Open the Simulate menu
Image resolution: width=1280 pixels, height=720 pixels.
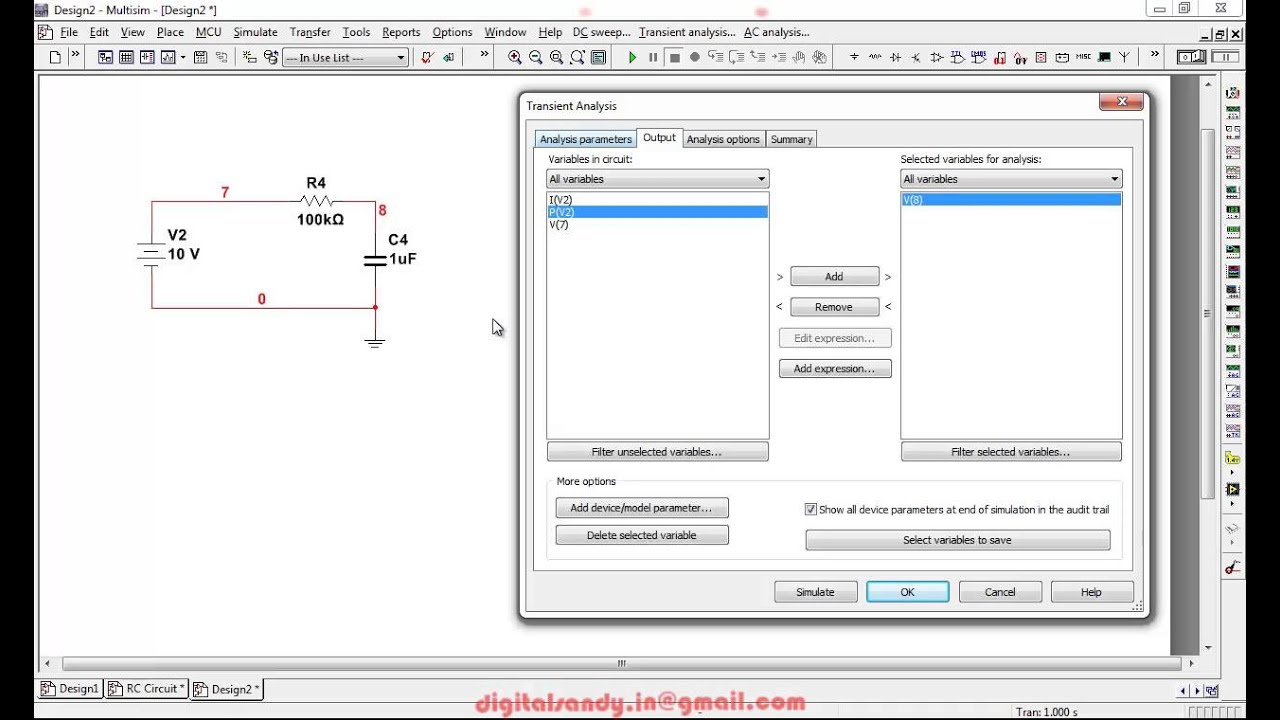point(255,32)
